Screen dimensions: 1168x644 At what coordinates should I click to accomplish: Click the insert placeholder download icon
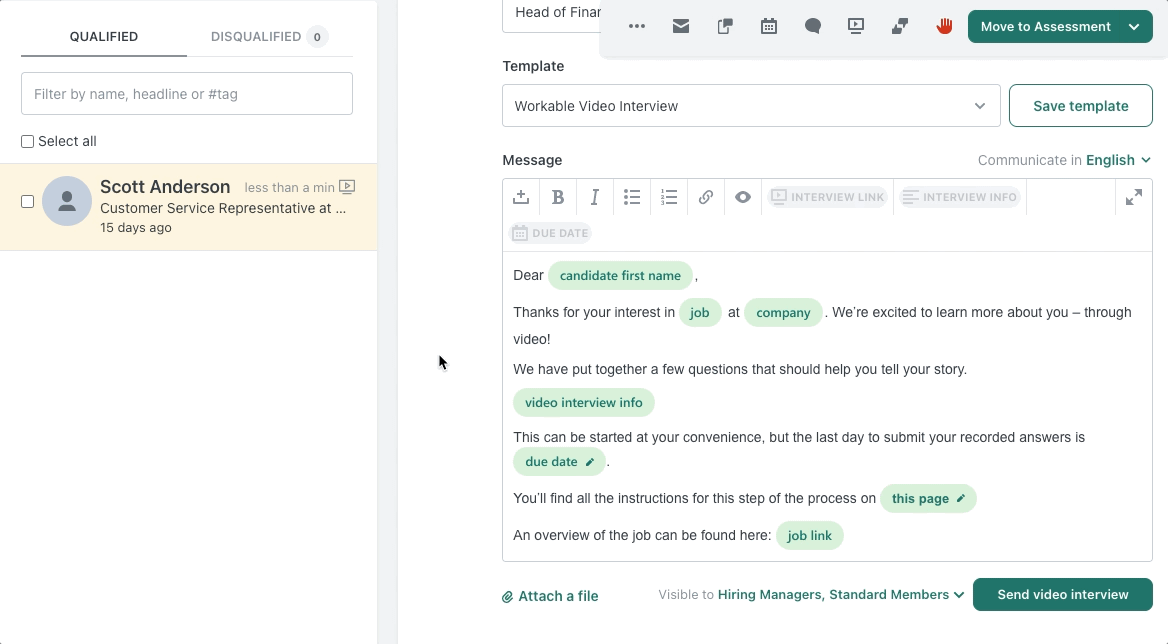click(x=521, y=197)
